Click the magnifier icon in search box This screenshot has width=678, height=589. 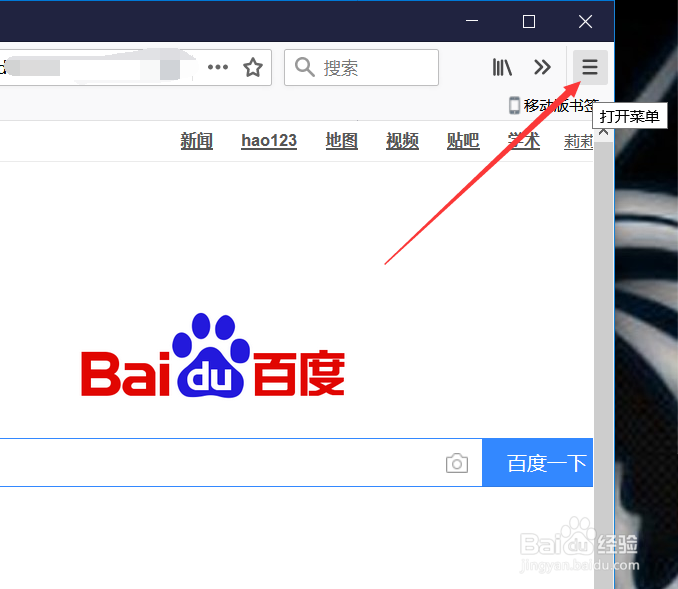(304, 67)
